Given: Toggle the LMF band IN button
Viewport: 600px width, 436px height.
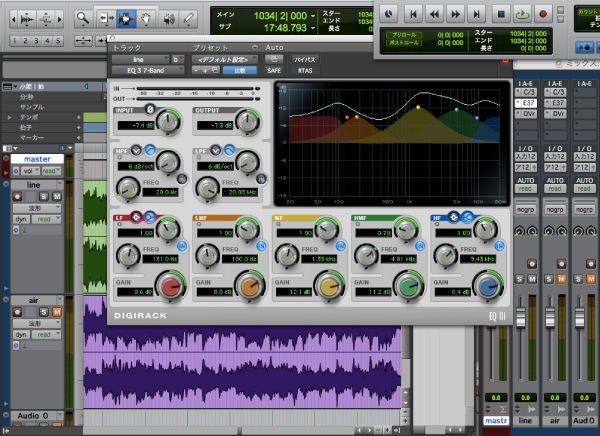Looking at the screenshot, I should tap(261, 246).
